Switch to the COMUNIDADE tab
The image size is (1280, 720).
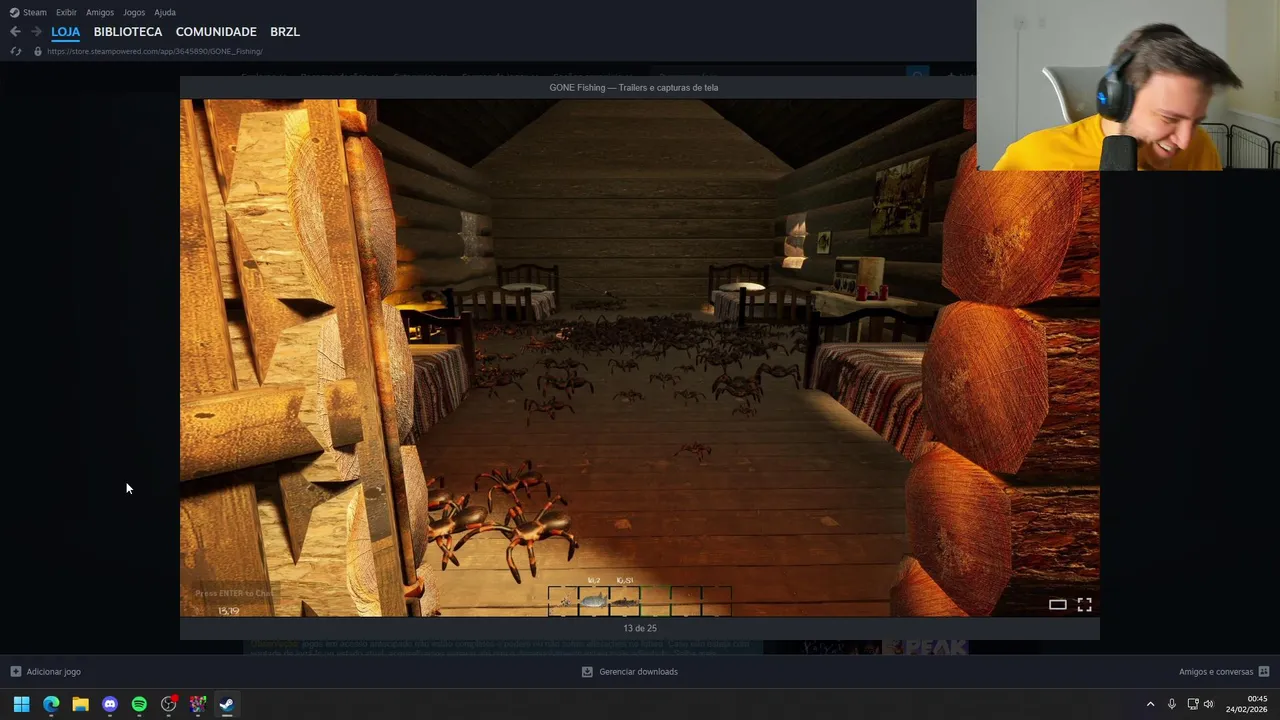point(216,32)
